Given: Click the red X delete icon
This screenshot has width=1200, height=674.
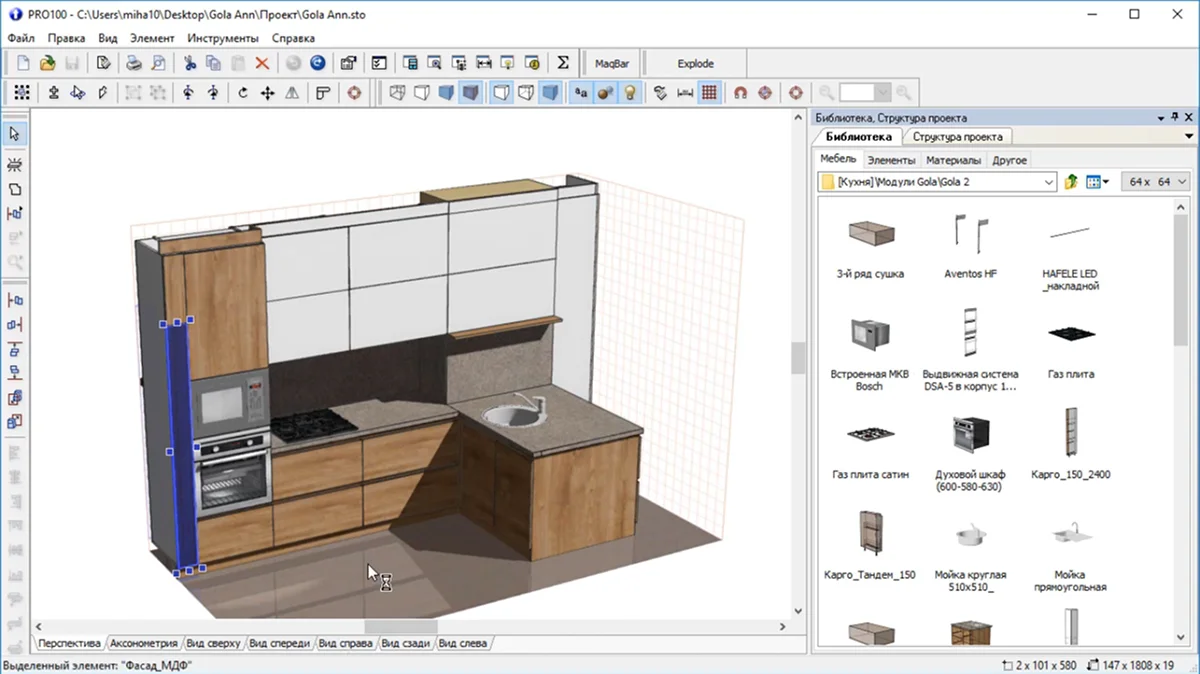Looking at the screenshot, I should (x=262, y=63).
